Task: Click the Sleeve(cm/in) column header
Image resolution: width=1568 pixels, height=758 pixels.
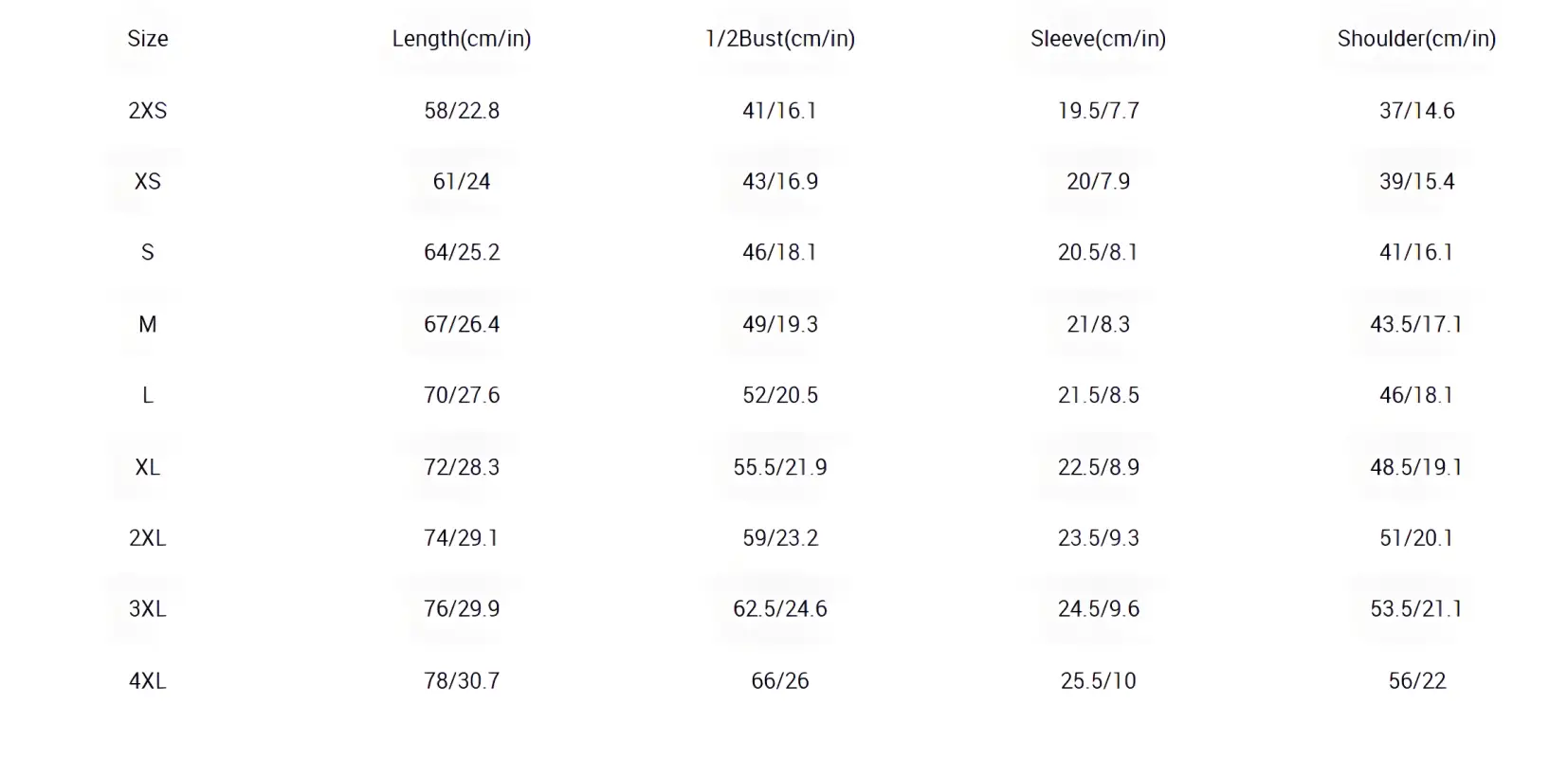Action: tap(1098, 39)
